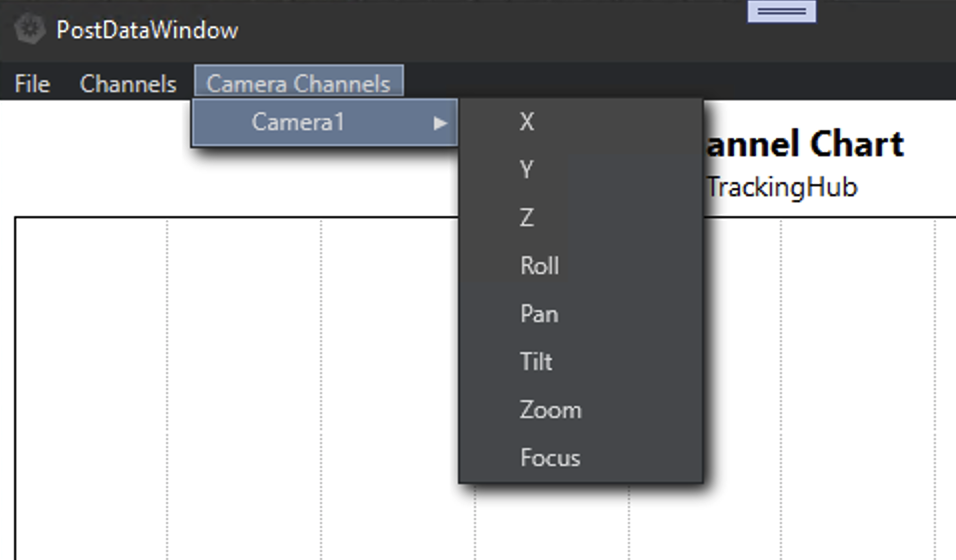Image resolution: width=956 pixels, height=560 pixels.
Task: Click the PostDataWindow app icon
Action: coord(30,30)
